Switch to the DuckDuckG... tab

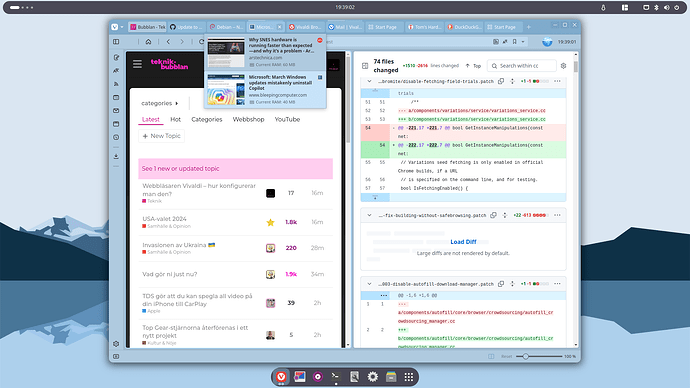pyautogui.click(x=464, y=27)
